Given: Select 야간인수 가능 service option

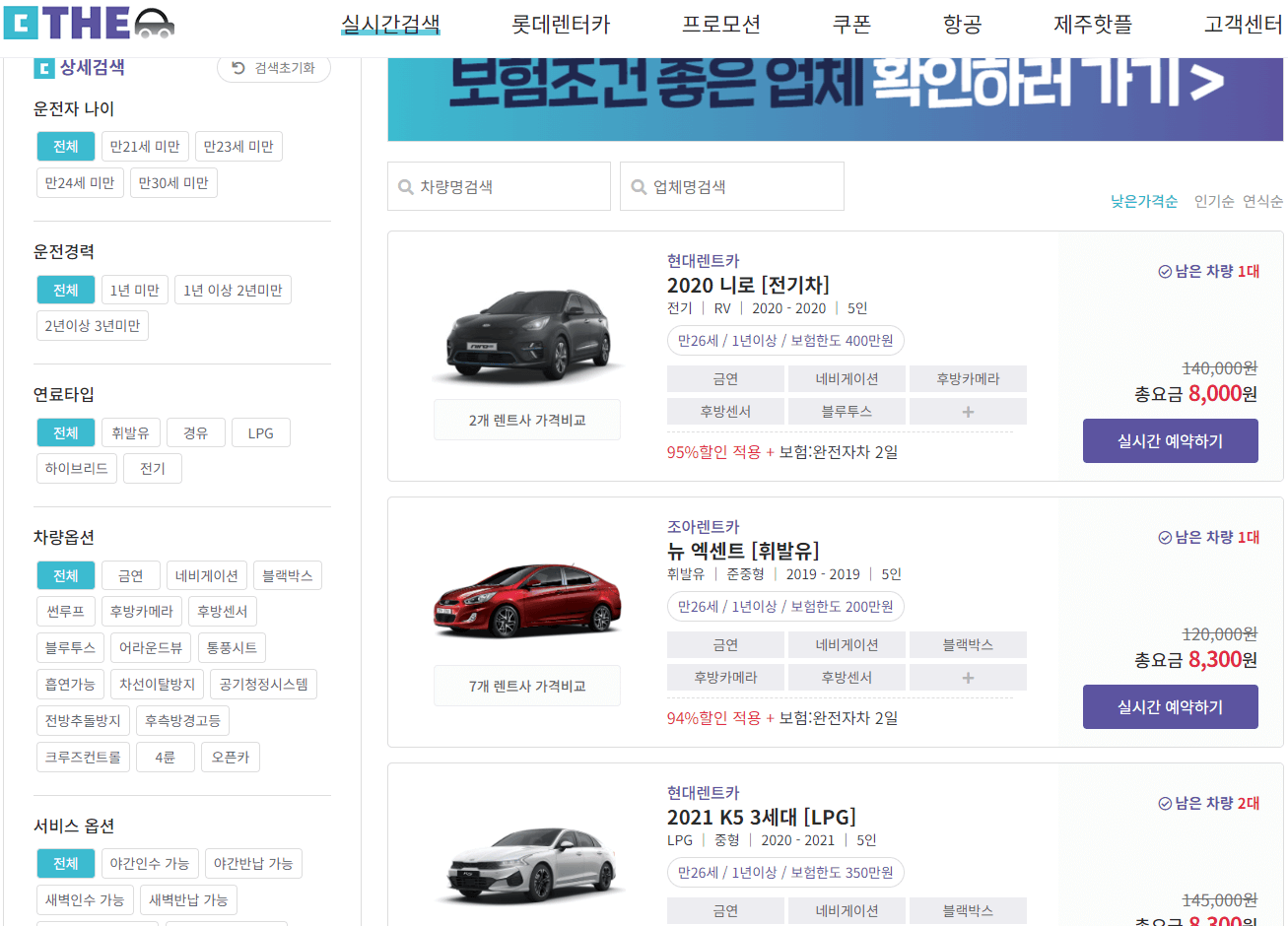Looking at the screenshot, I should pyautogui.click(x=150, y=864).
